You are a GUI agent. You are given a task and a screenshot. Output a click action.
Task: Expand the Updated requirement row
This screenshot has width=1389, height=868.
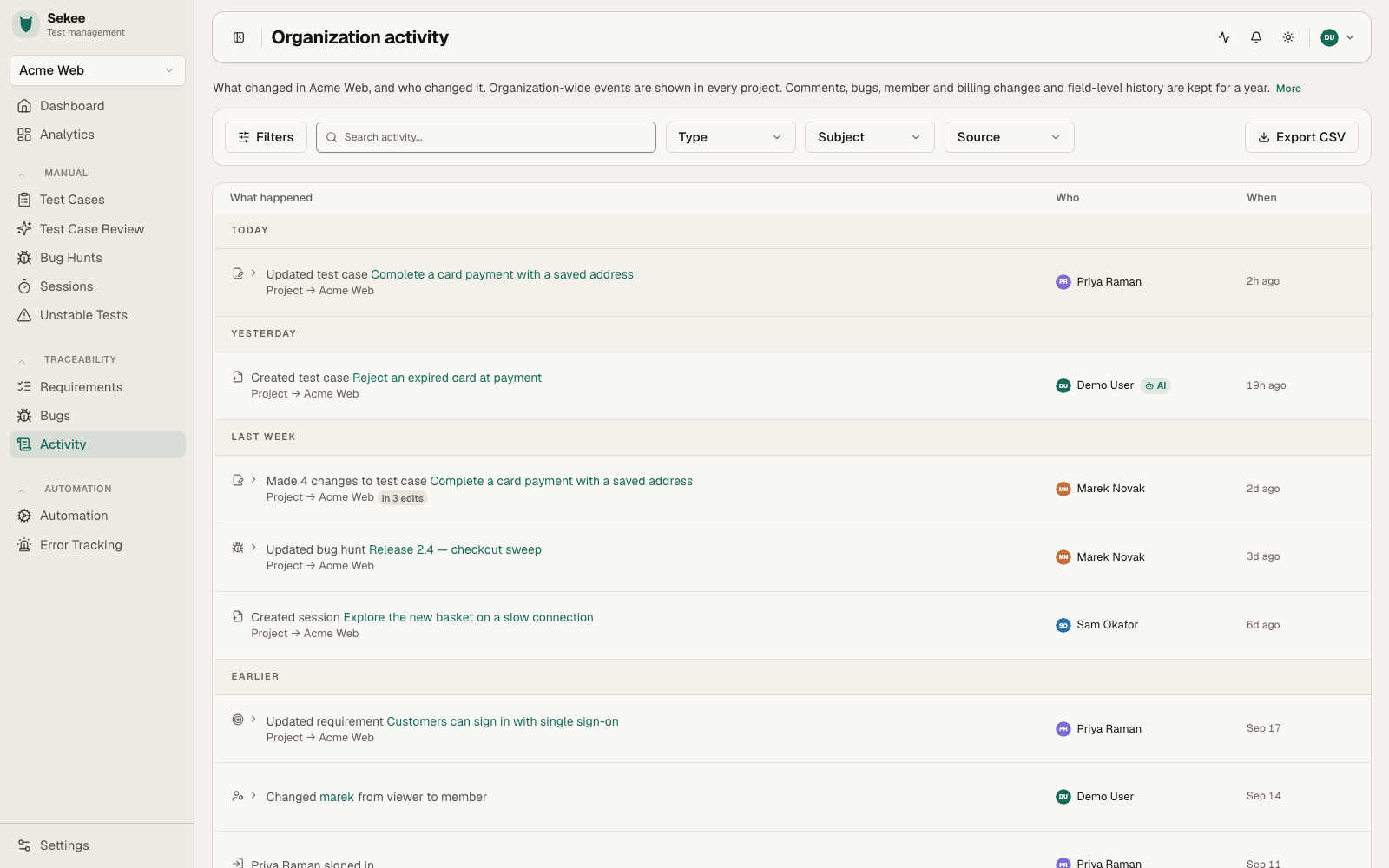coord(253,720)
